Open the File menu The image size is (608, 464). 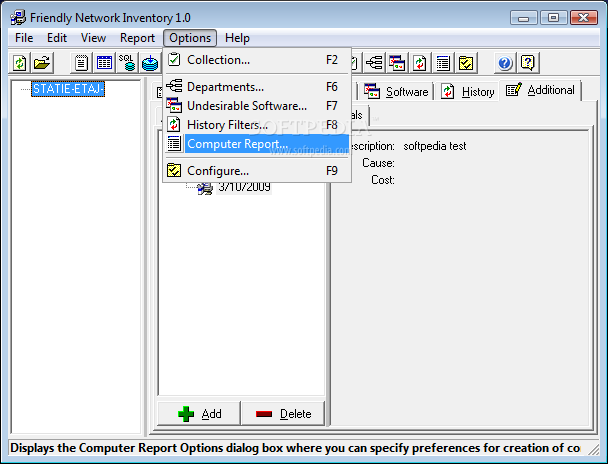(24, 38)
